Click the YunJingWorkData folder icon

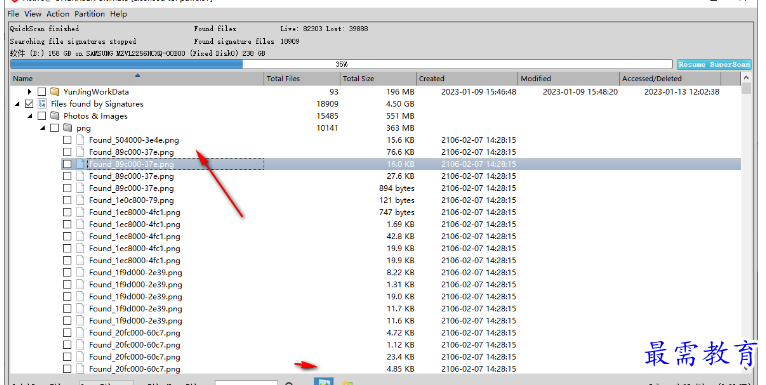(x=55, y=92)
